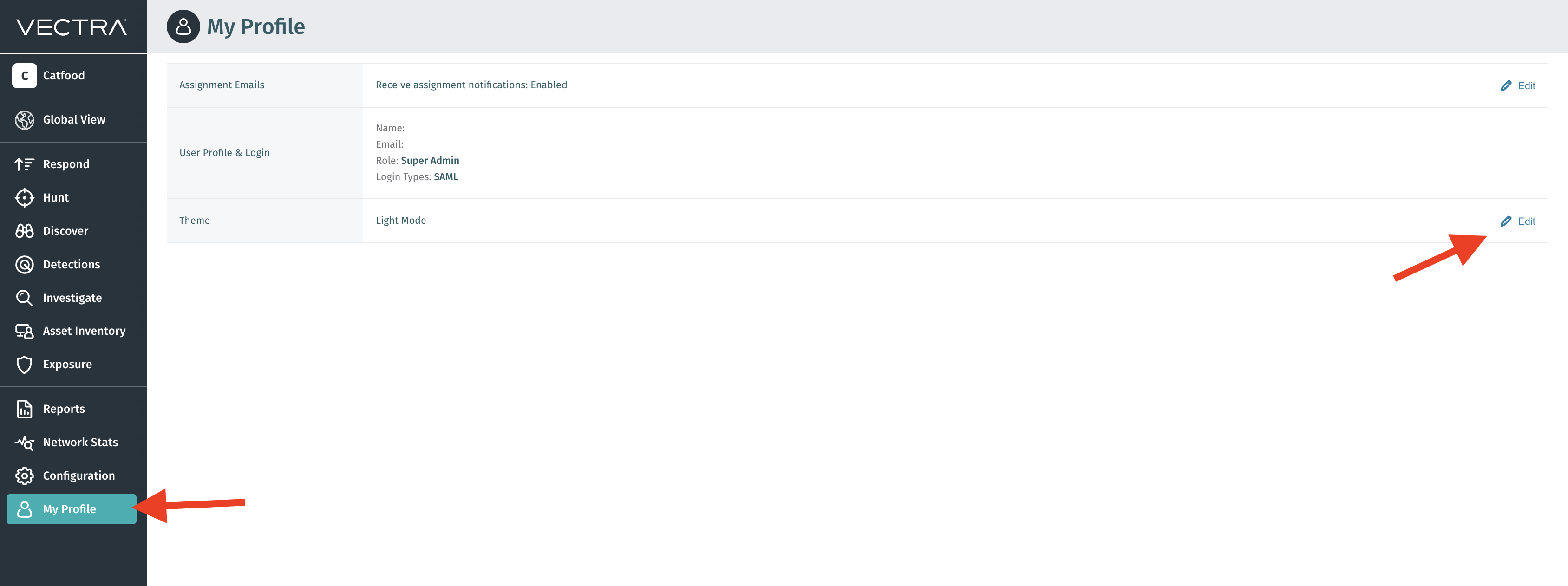Click the Configuration gear icon
Screen dimensions: 1568x586
[24, 476]
